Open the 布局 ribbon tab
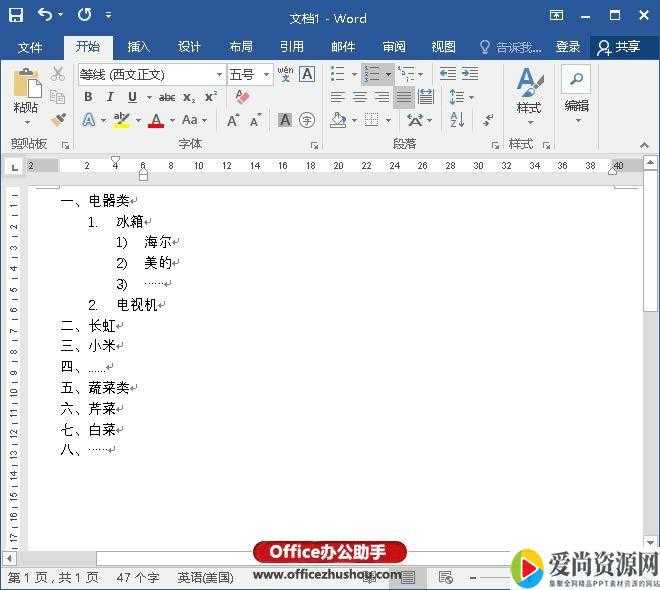The image size is (660, 590). point(241,47)
